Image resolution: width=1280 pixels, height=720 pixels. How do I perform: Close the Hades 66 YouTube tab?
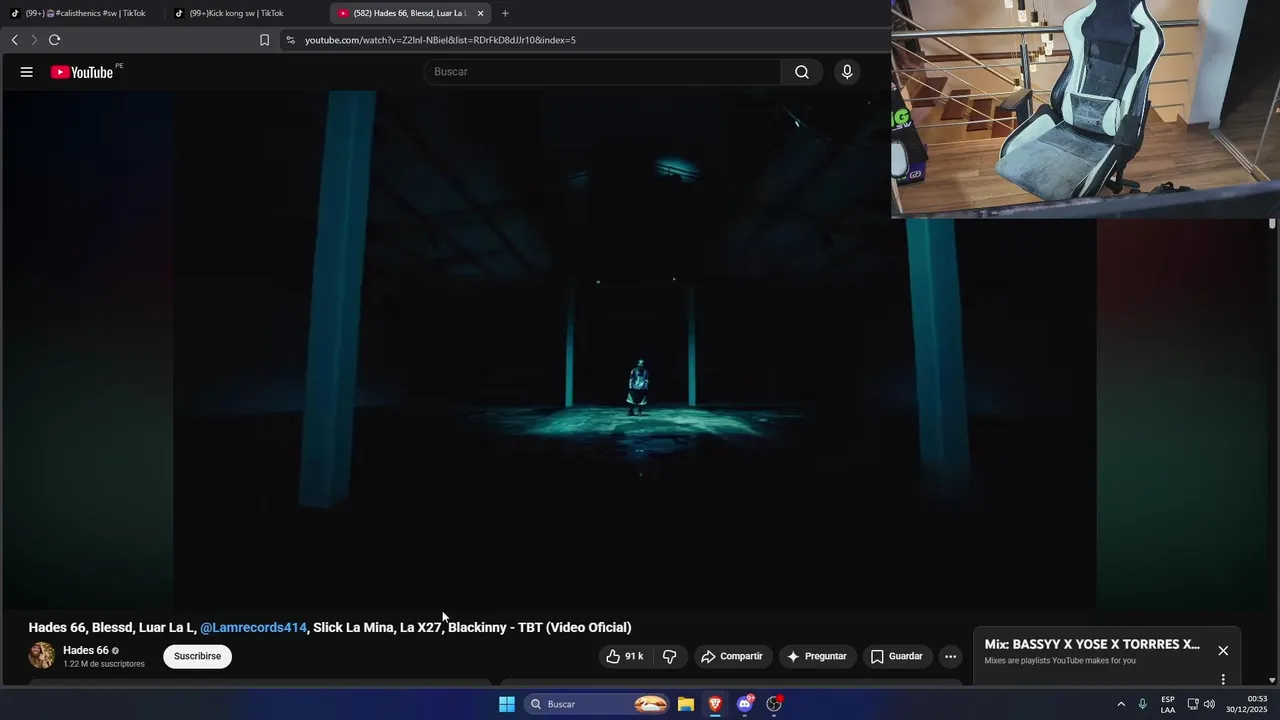[480, 13]
